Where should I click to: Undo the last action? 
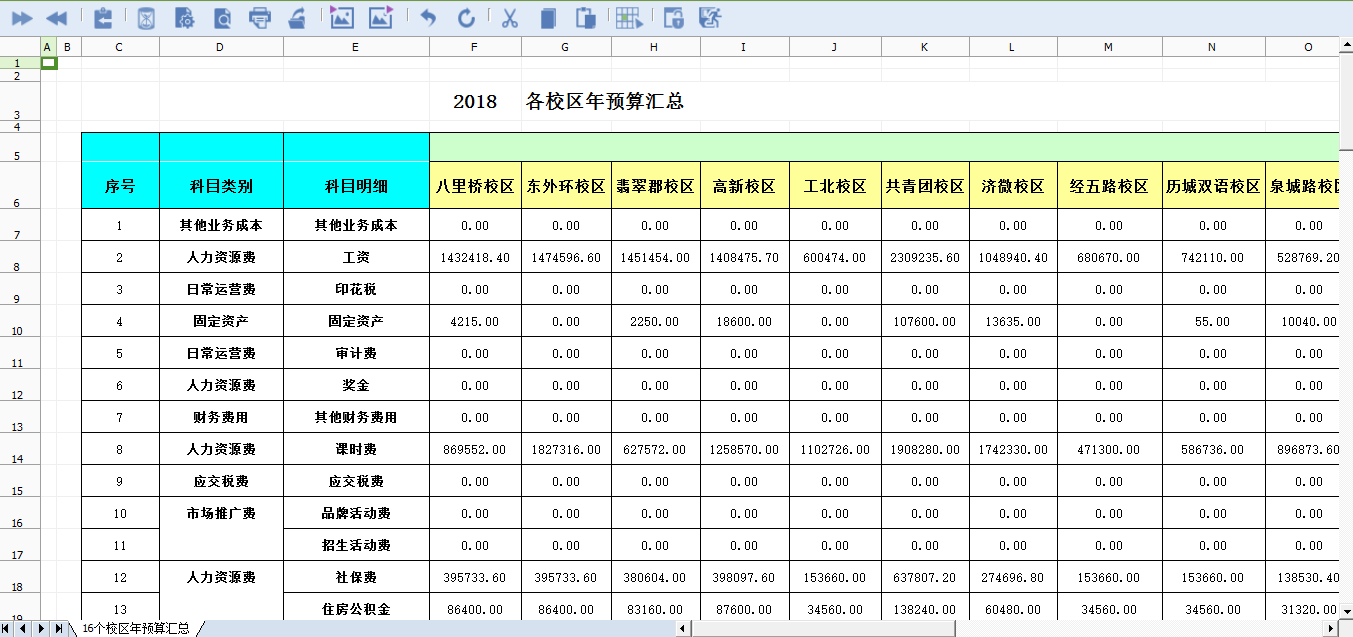point(428,17)
